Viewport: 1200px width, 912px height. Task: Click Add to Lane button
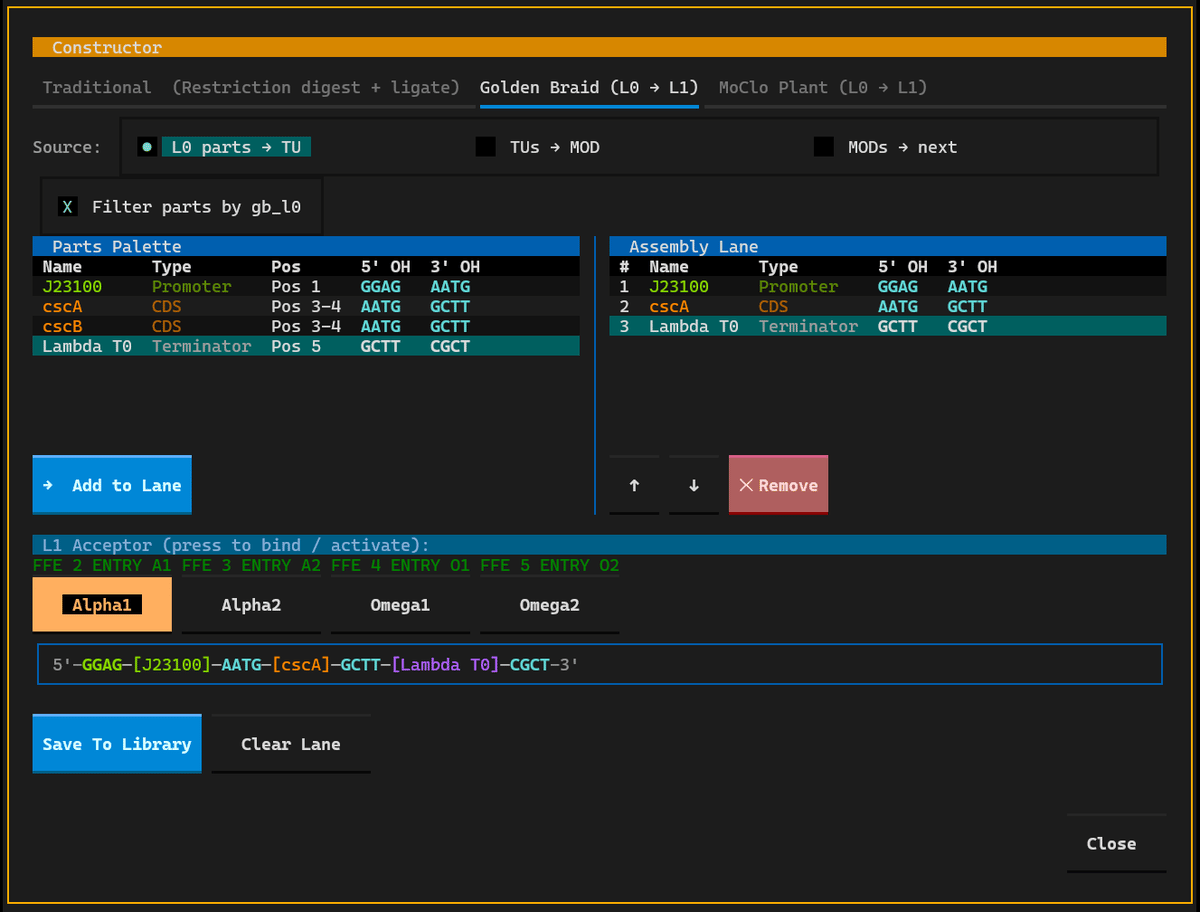pyautogui.click(x=112, y=485)
